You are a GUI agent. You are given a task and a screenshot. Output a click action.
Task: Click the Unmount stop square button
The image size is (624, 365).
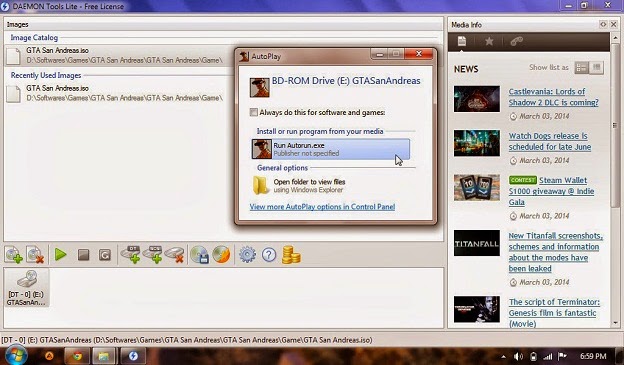click(x=83, y=255)
